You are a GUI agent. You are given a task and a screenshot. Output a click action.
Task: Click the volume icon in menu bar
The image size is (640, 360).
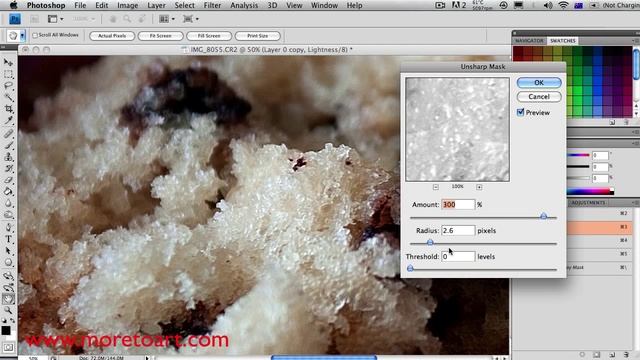pos(548,5)
